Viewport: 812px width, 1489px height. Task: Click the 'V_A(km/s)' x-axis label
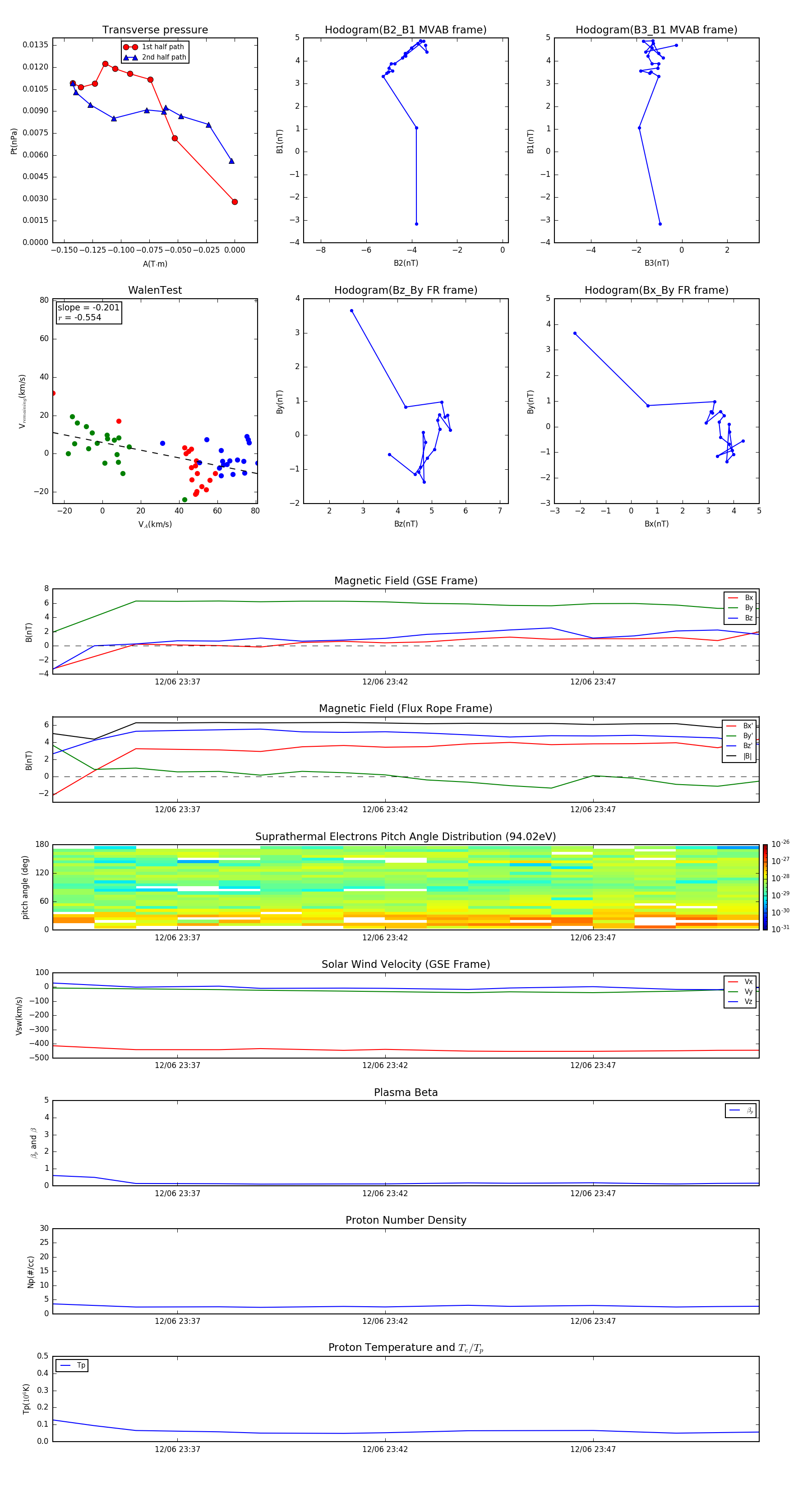click(155, 524)
